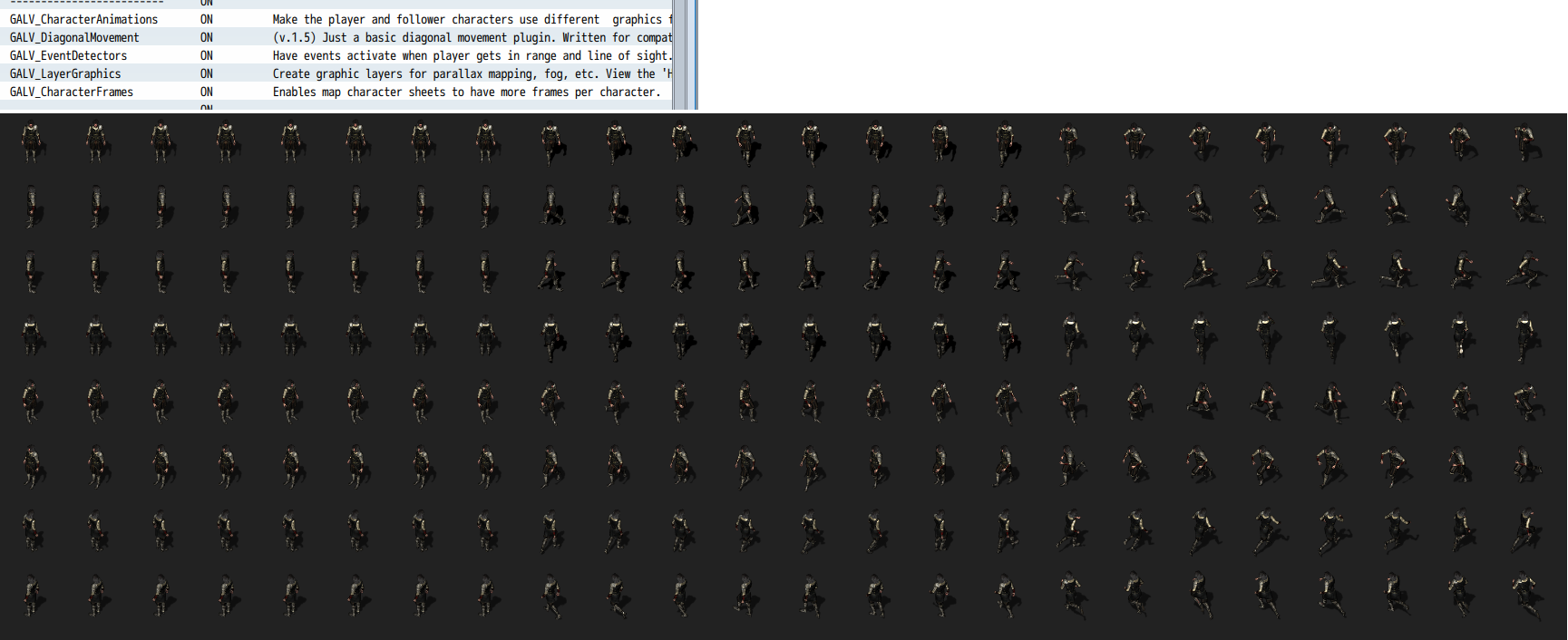Click the description 'Have events activate when player gets'
Viewport: 1568px width, 640px height.
(x=472, y=55)
